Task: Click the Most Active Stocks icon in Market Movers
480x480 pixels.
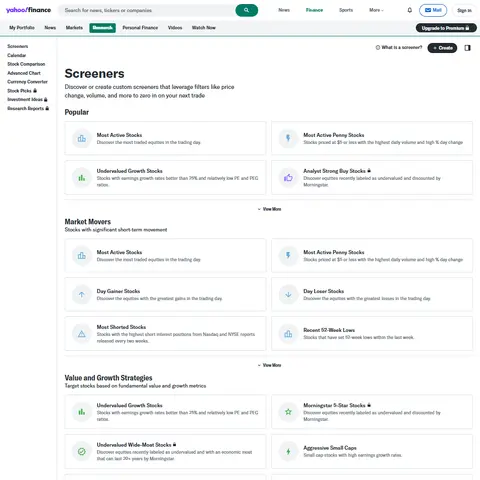Action: pos(82,256)
